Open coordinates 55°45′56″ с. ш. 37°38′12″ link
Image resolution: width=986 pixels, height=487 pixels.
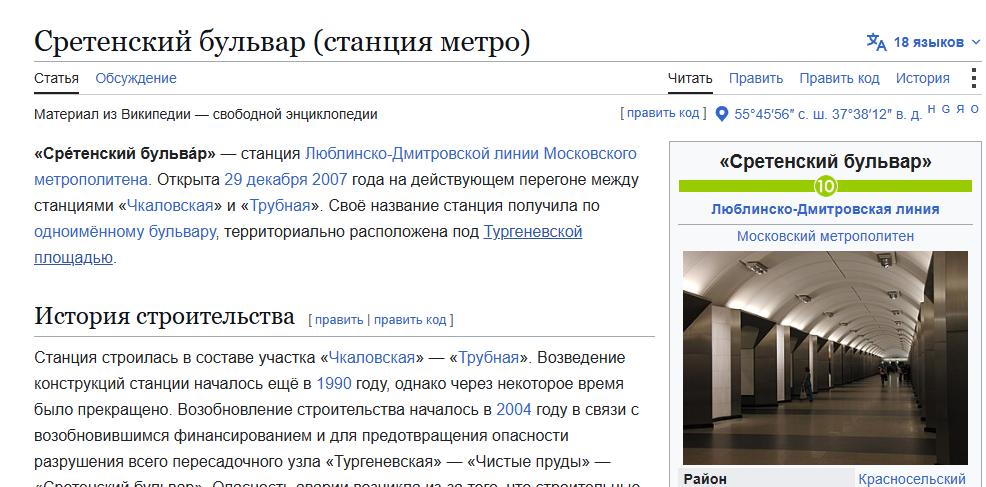(828, 115)
